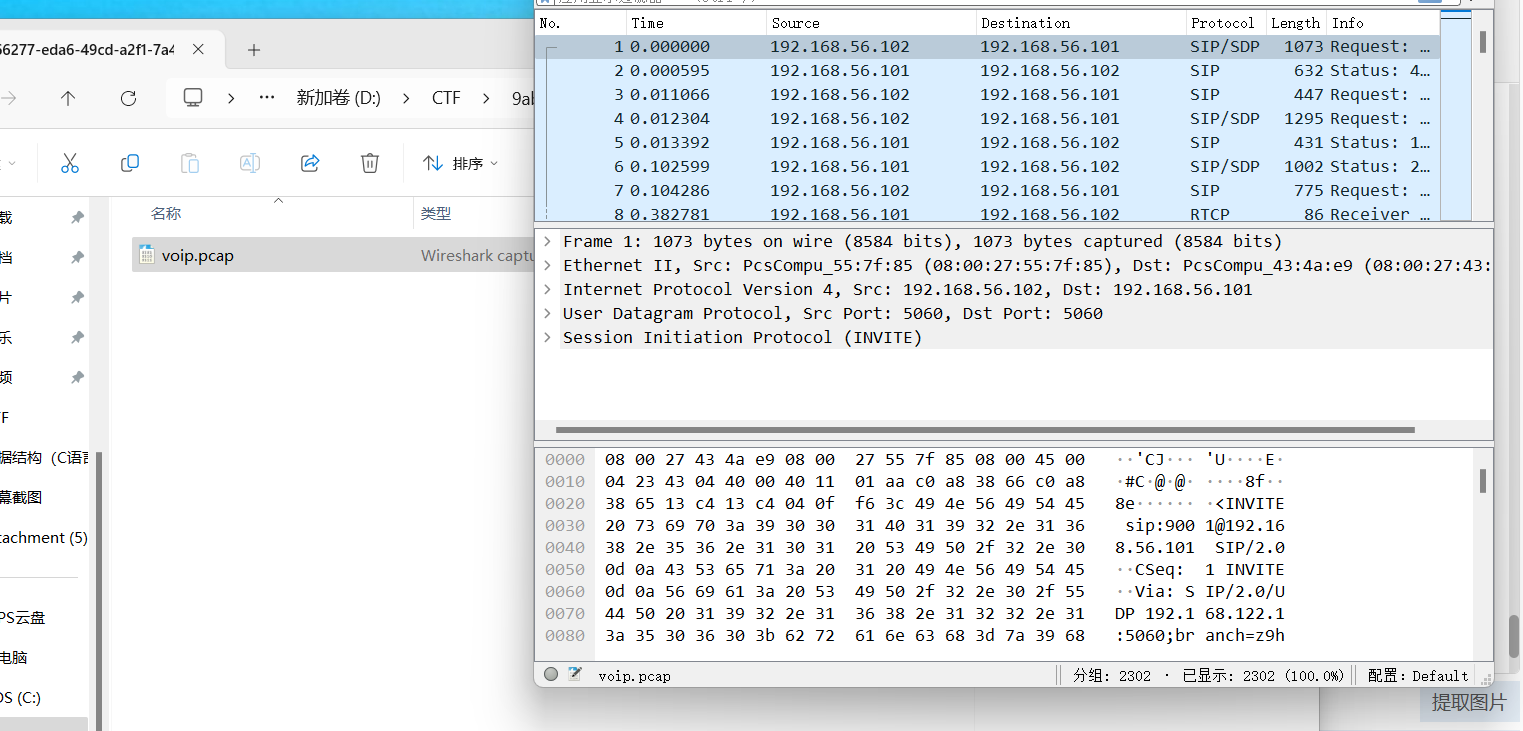Open Expert Information circle icon in status bar
The height and width of the screenshot is (731, 1523).
551,675
